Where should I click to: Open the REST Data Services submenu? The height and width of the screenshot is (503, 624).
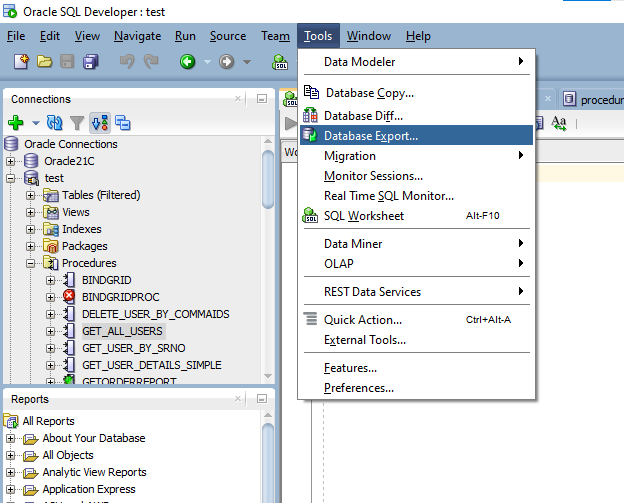416,292
